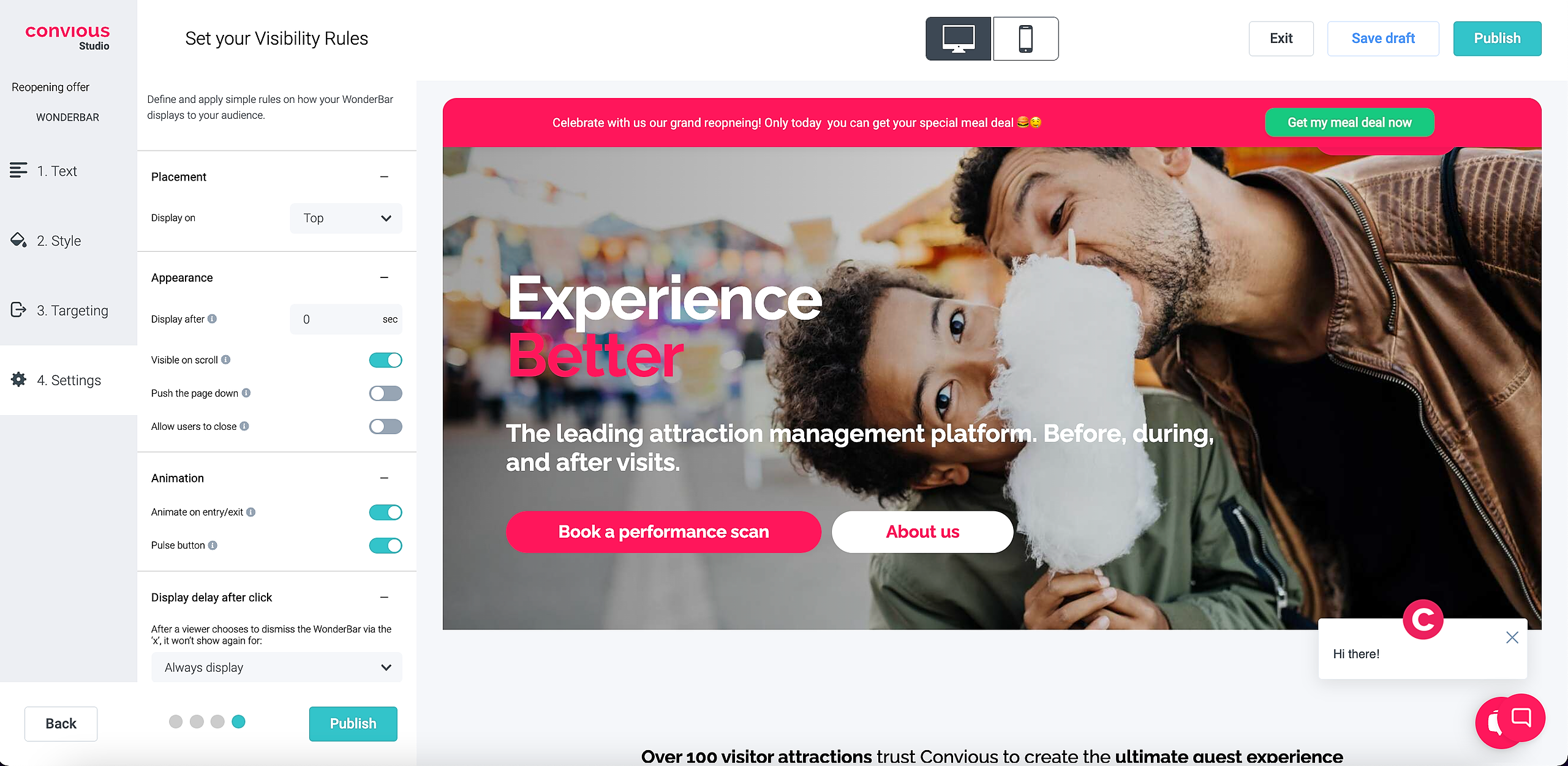Close the Hi there chat popup
The height and width of the screenshot is (766, 1568).
(x=1512, y=637)
